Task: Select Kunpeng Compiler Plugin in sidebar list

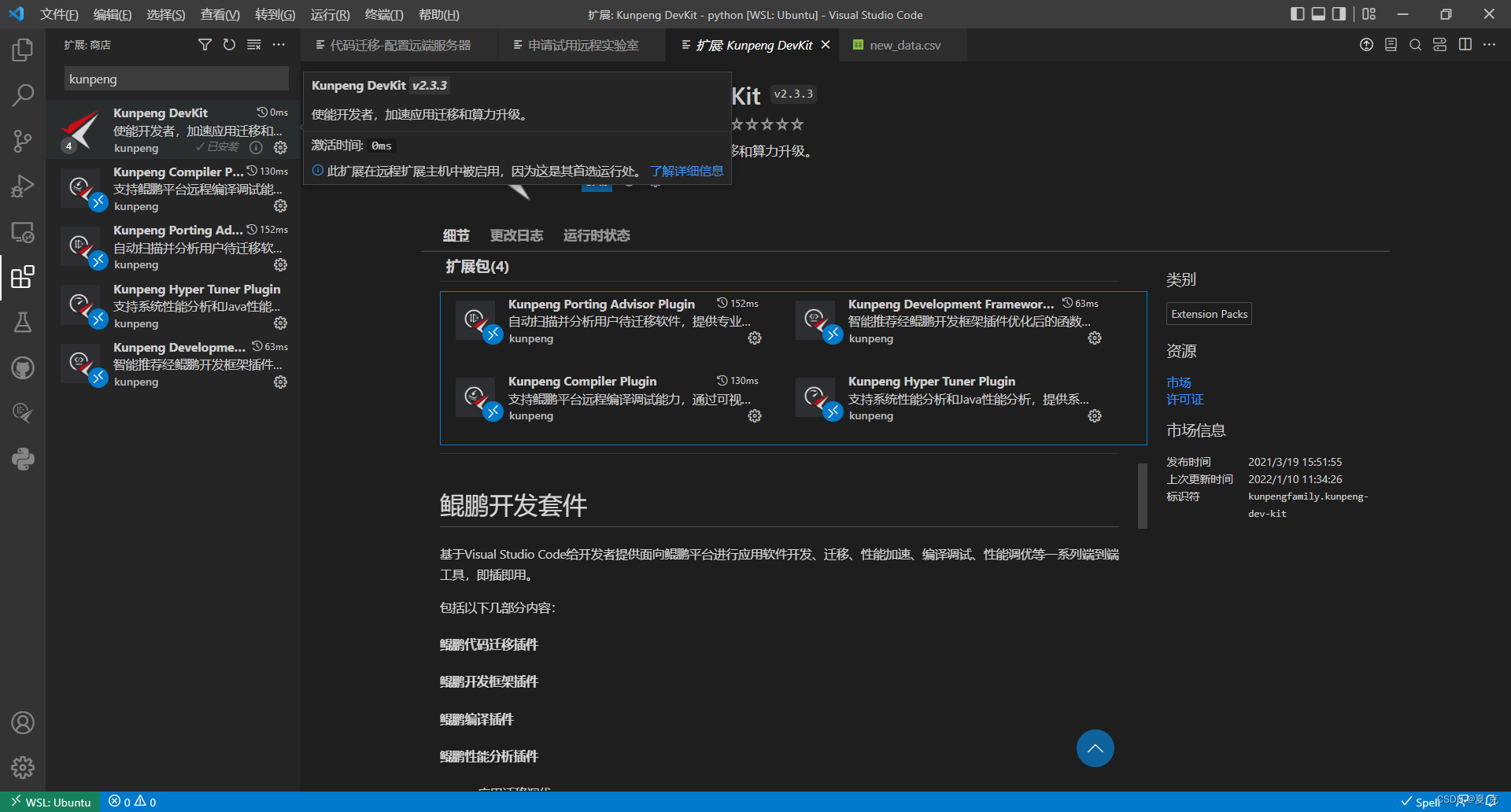Action: [x=173, y=189]
